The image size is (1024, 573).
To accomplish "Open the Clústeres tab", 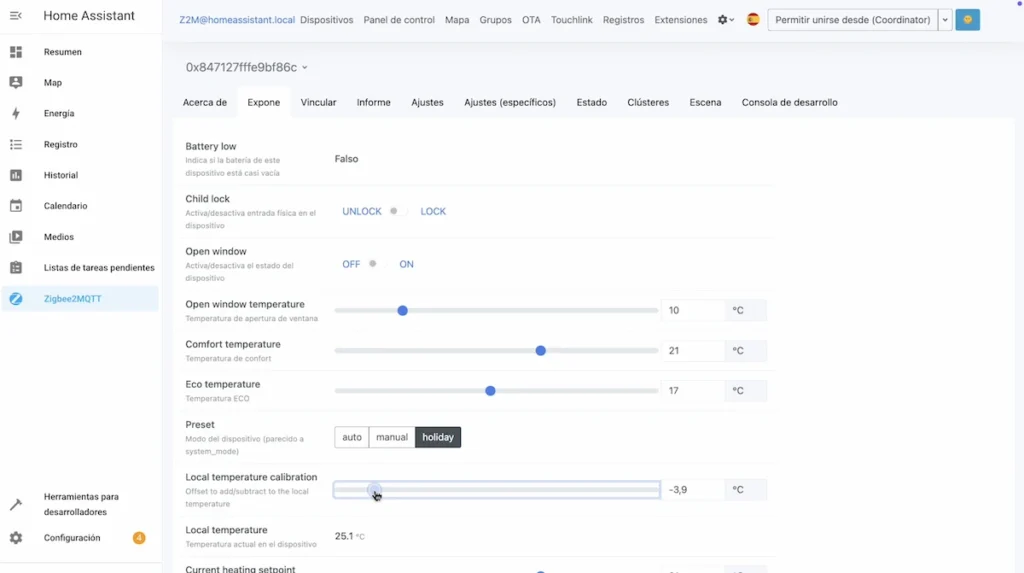I will (648, 103).
